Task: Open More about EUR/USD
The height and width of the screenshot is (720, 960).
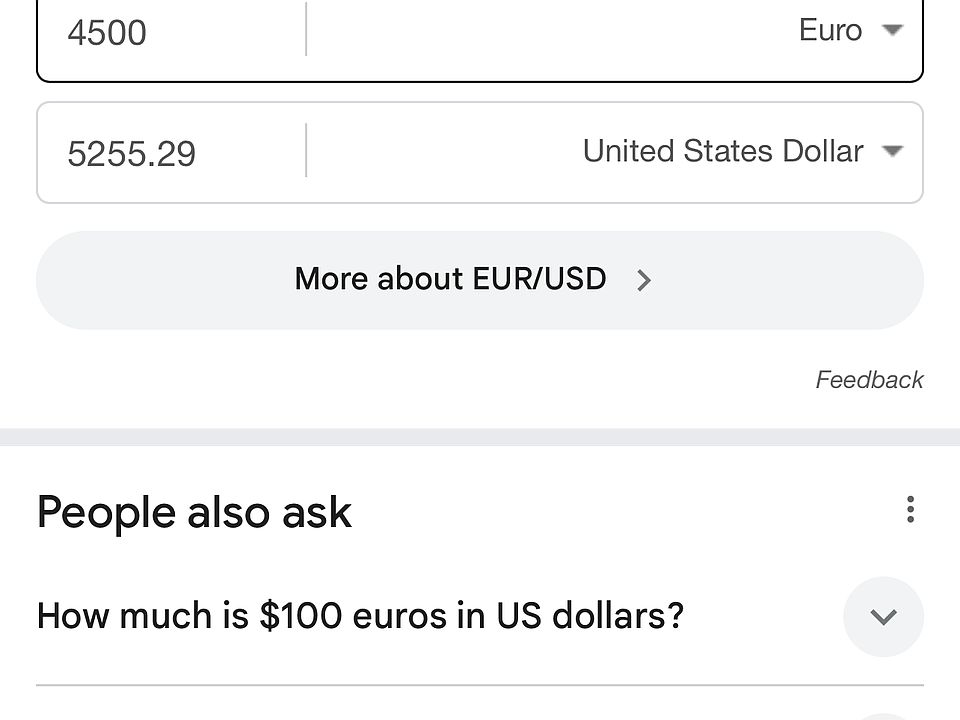Action: coord(451,279)
